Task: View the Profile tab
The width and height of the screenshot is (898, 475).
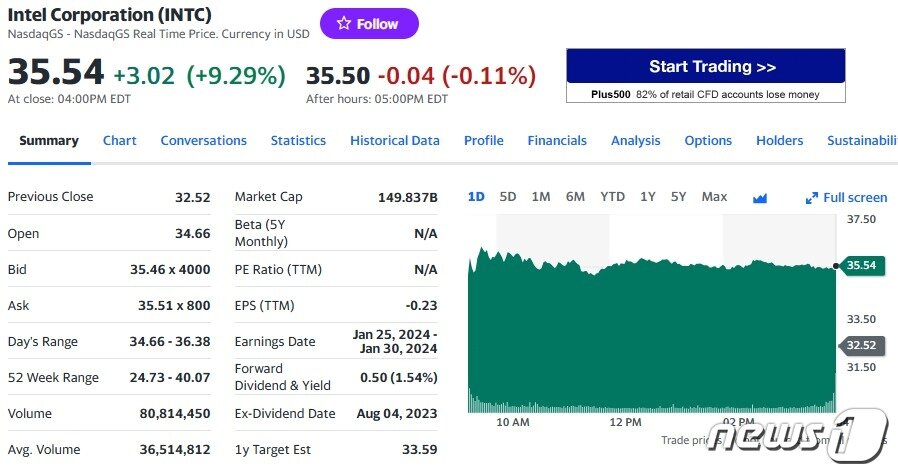Action: [484, 141]
